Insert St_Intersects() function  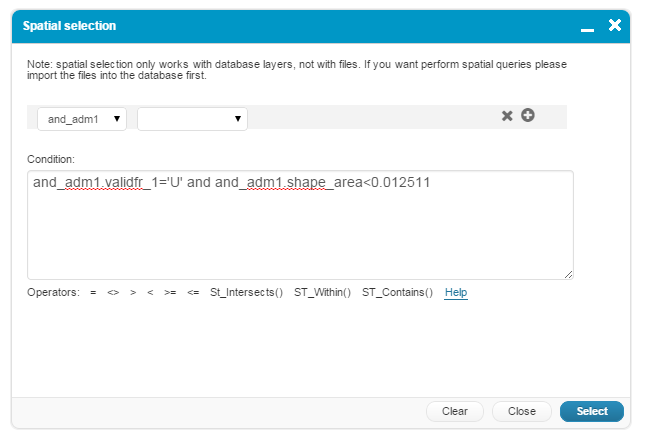(x=246, y=293)
